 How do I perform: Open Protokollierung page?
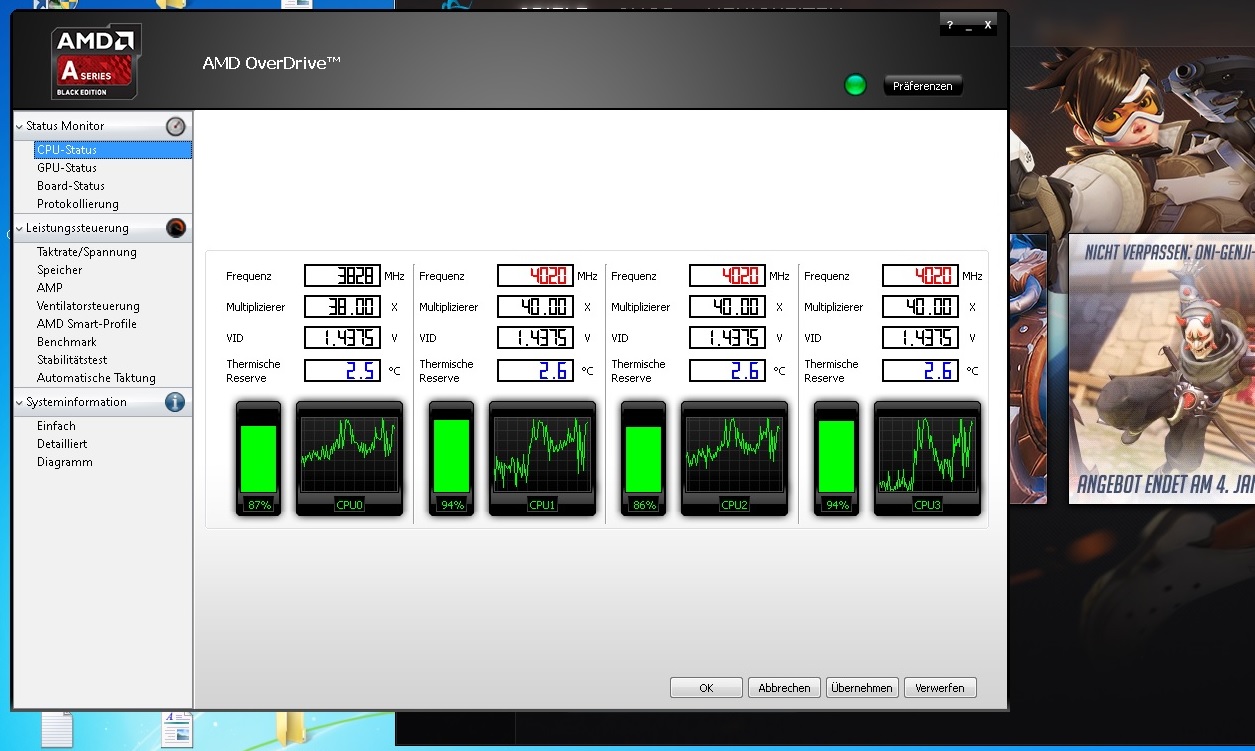click(x=78, y=204)
